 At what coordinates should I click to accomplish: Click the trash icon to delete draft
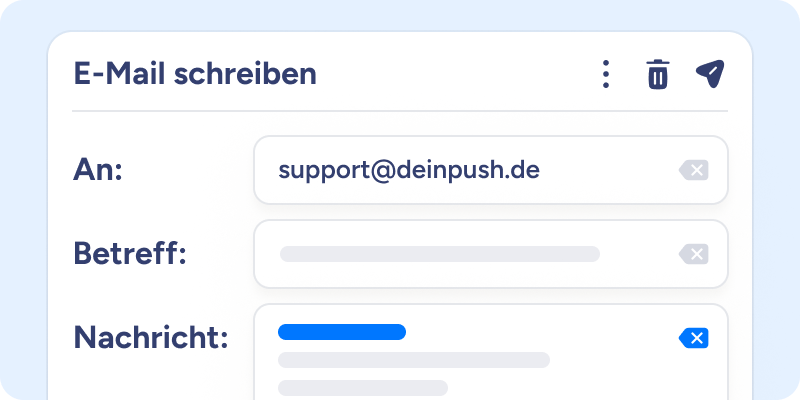point(657,74)
